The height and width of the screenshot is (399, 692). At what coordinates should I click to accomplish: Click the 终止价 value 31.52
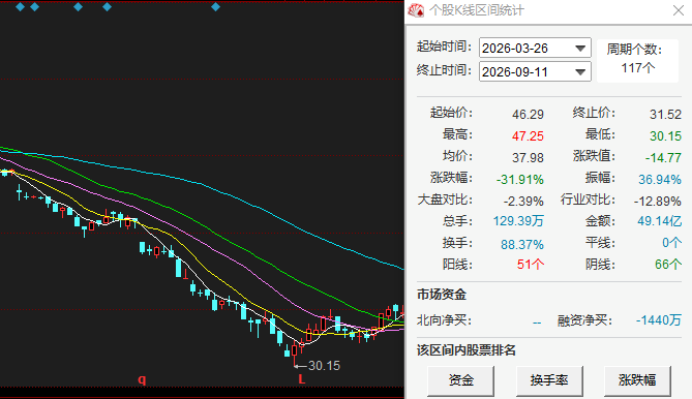[666, 114]
